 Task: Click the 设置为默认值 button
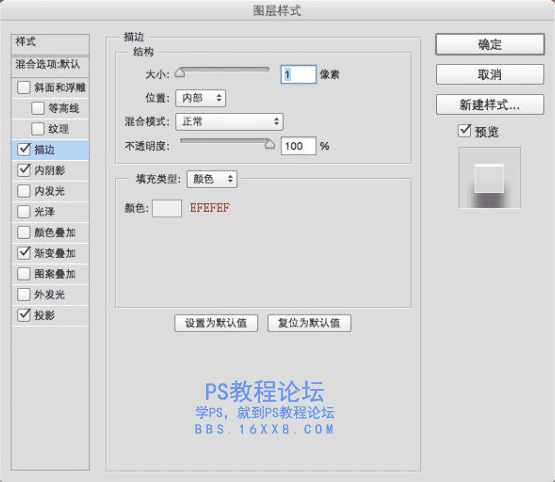point(216,323)
